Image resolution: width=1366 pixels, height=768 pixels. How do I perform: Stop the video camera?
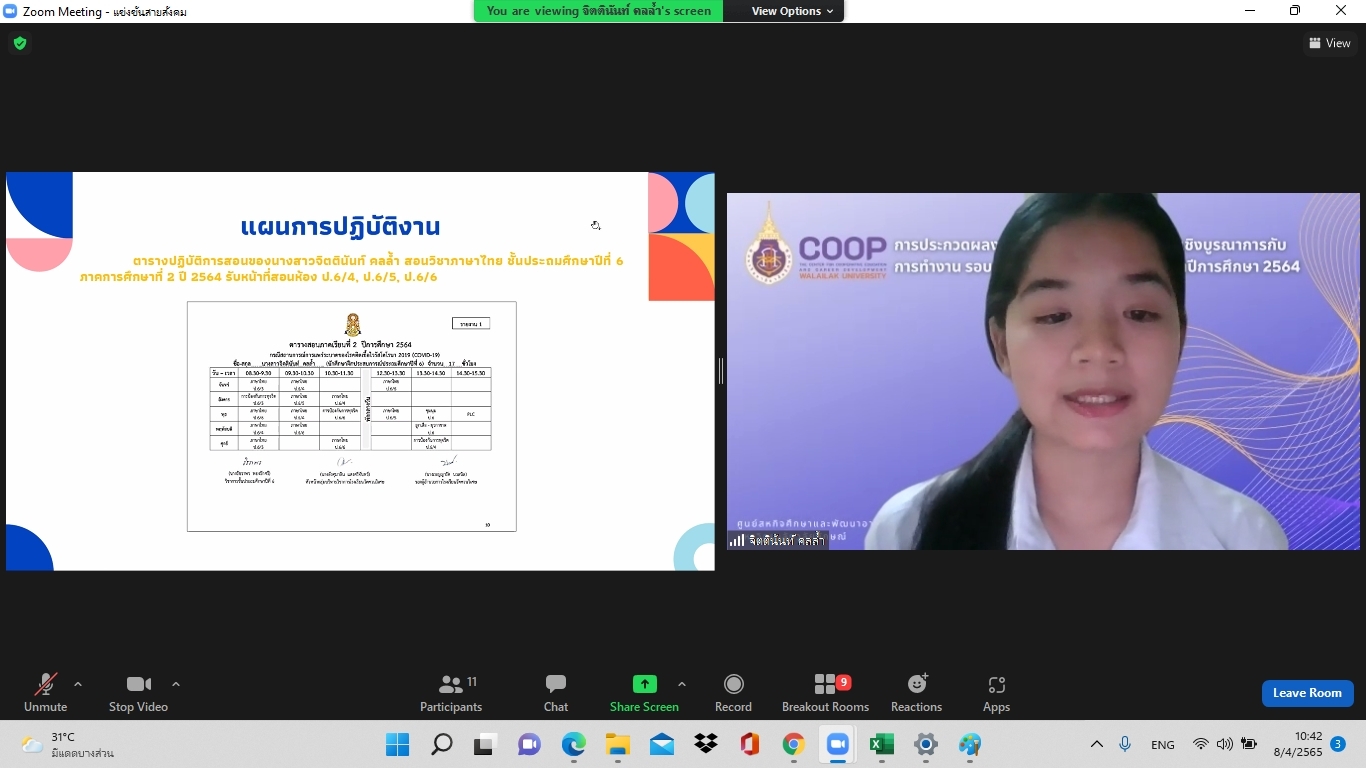[138, 693]
